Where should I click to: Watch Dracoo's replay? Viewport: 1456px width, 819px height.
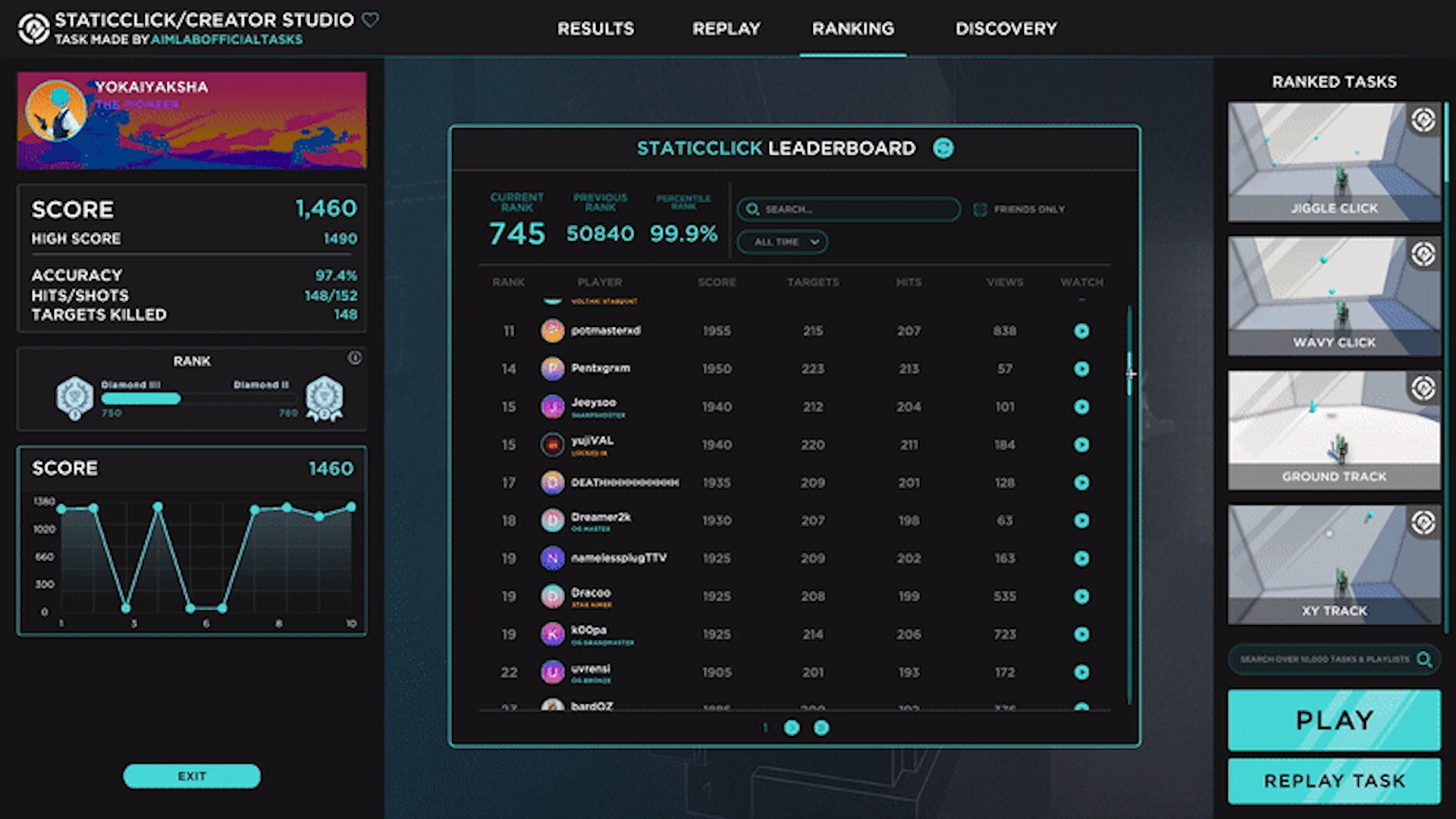[x=1081, y=596]
